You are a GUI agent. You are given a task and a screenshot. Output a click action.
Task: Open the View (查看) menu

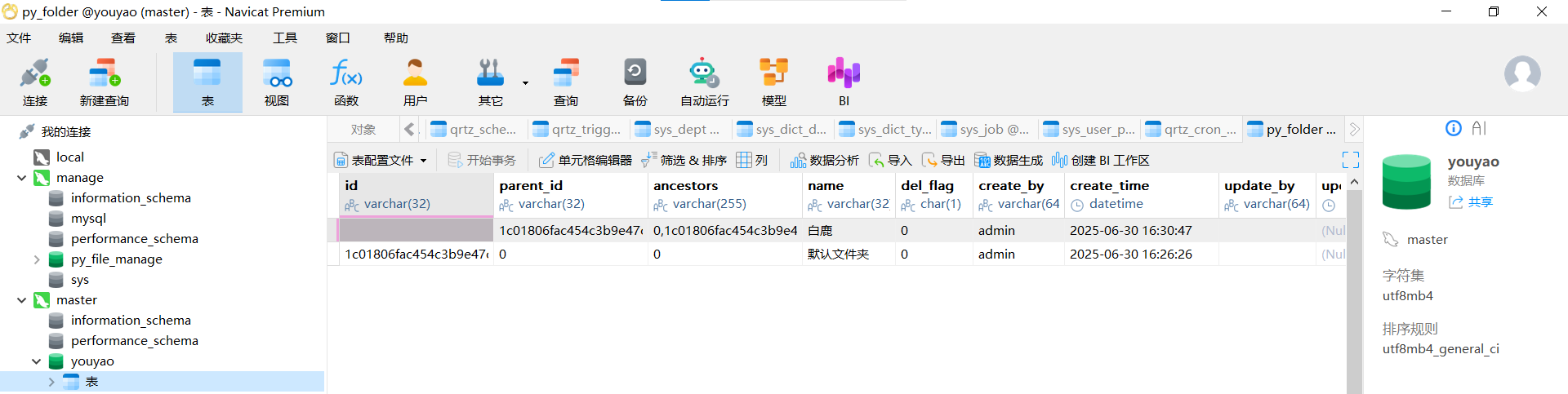pyautogui.click(x=123, y=38)
